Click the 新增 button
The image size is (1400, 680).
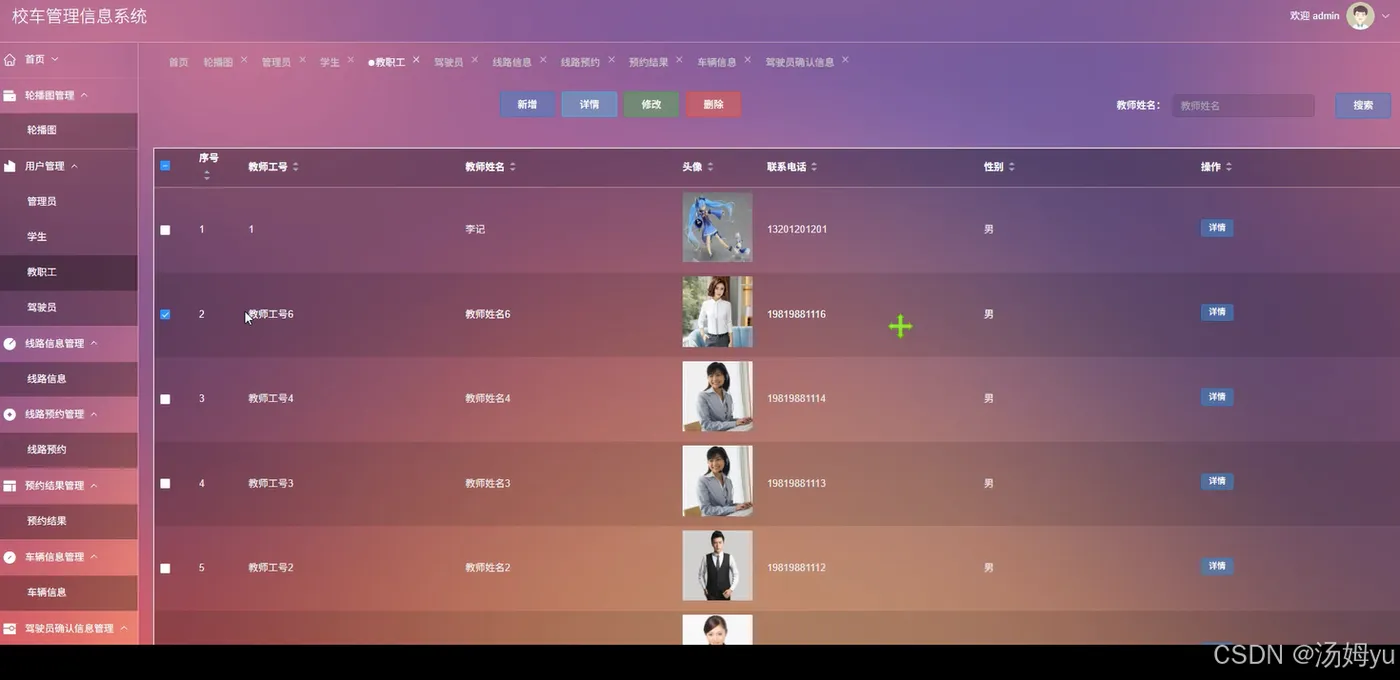coord(527,105)
